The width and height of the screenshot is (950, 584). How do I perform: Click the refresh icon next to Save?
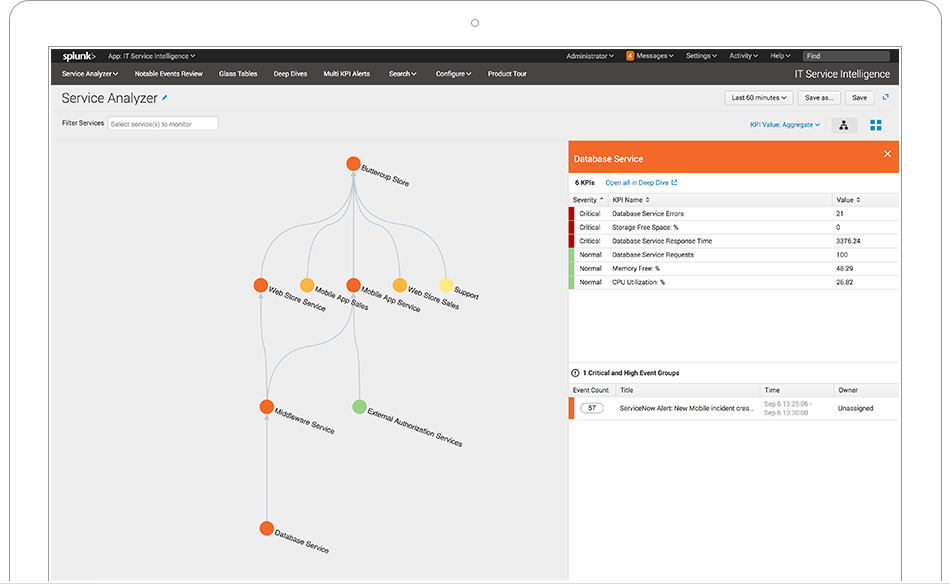pyautogui.click(x=885, y=97)
